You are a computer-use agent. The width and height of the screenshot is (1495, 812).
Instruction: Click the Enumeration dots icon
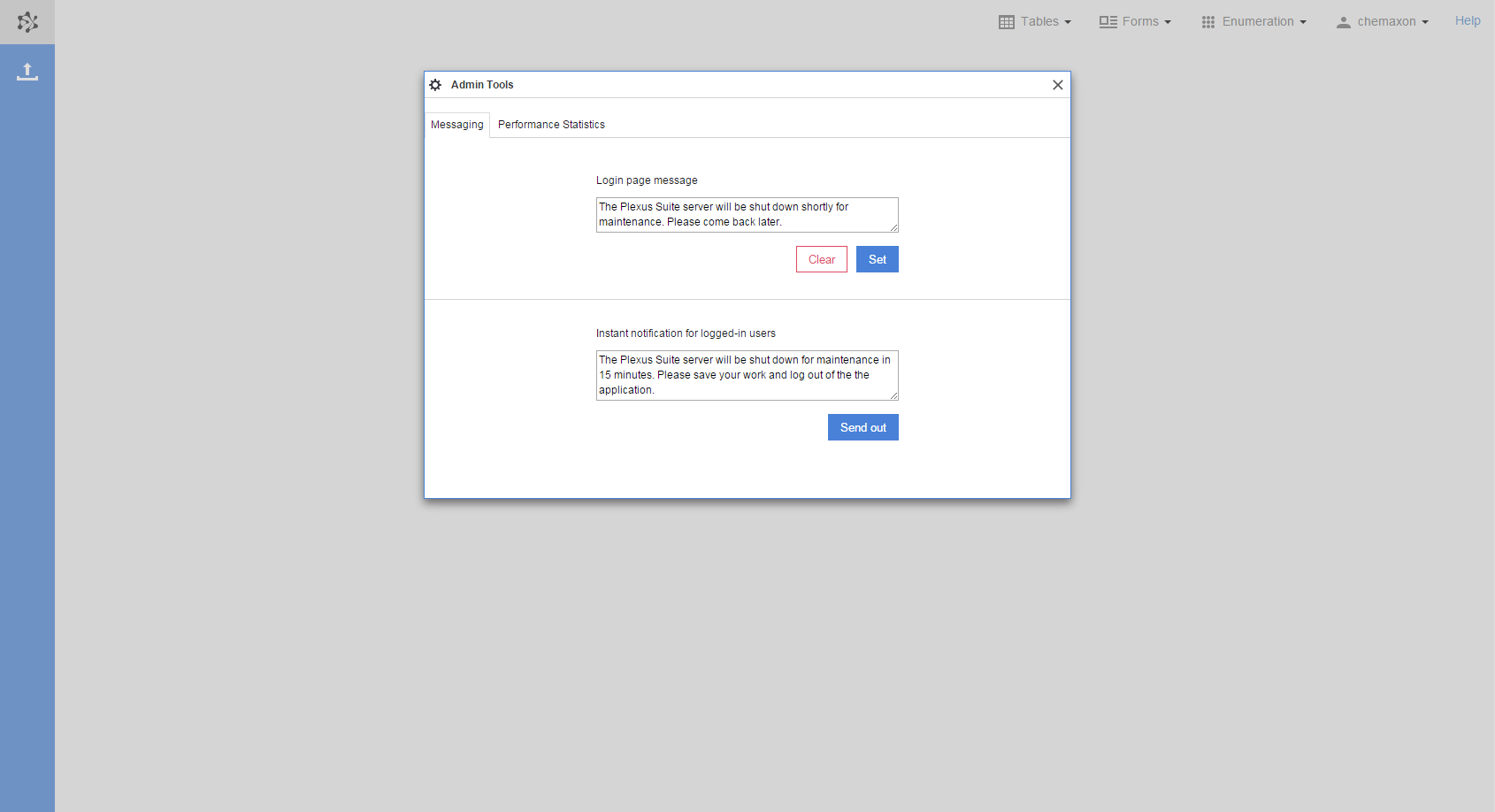pos(1207,21)
